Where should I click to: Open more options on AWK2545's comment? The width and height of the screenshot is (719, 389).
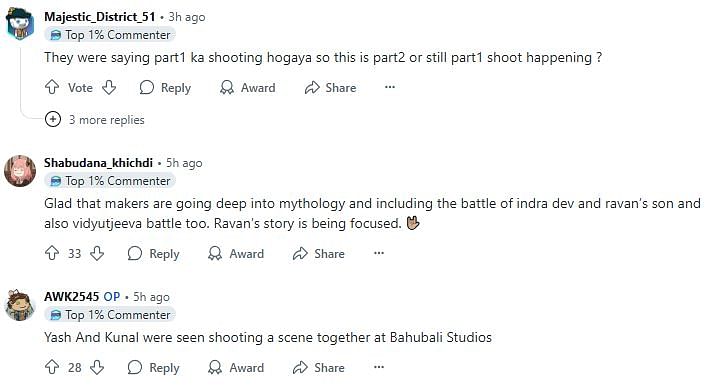coord(378,367)
